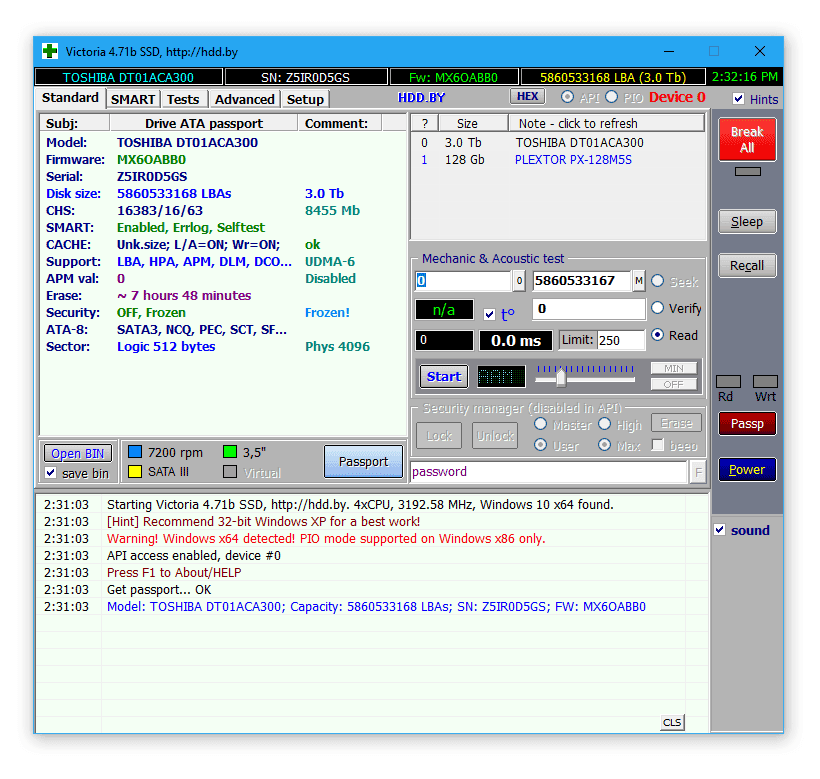Select the PLEXTOR PX-128M5S drive row
820x779 pixels.
[x=557, y=160]
